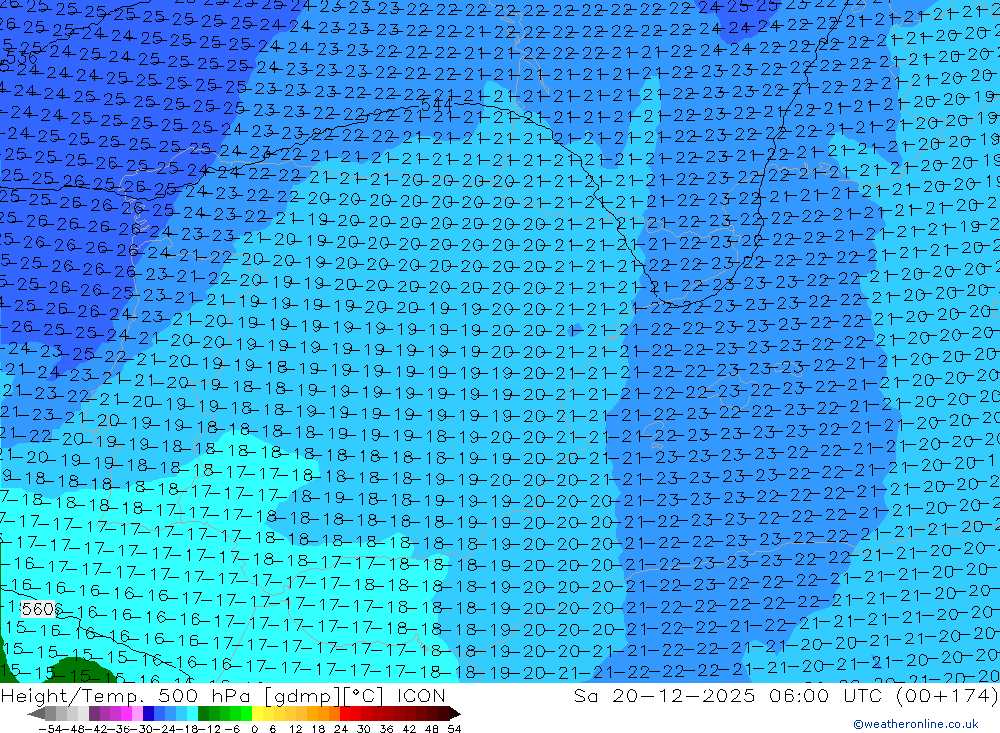
Task: Click the 'Height/Temp. 500 hPa' map title
Action: point(127,695)
